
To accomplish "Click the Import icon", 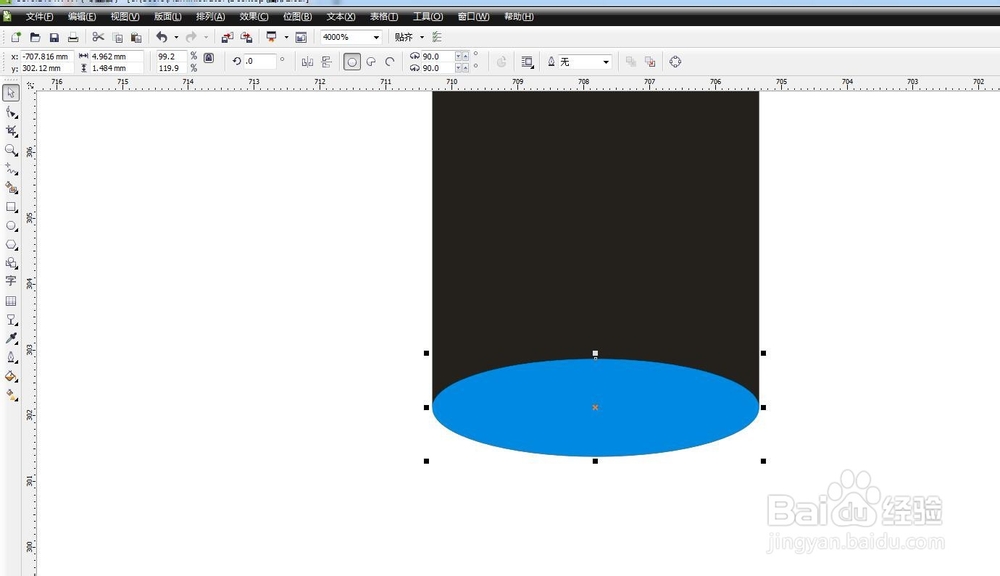I will click(227, 37).
